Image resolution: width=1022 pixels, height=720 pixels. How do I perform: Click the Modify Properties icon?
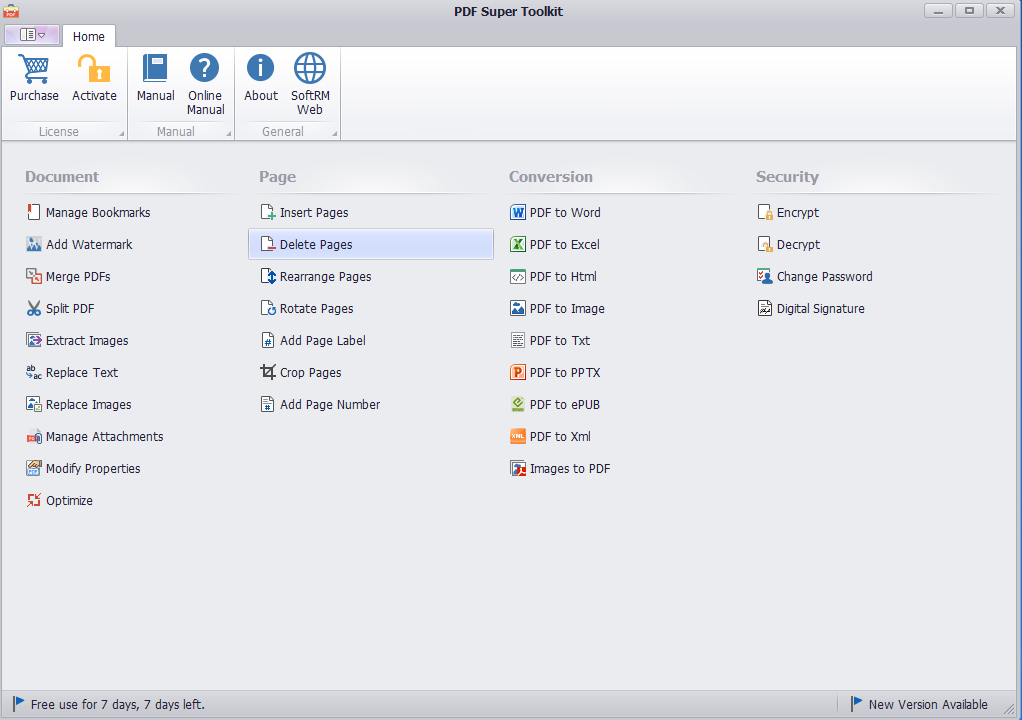(34, 468)
